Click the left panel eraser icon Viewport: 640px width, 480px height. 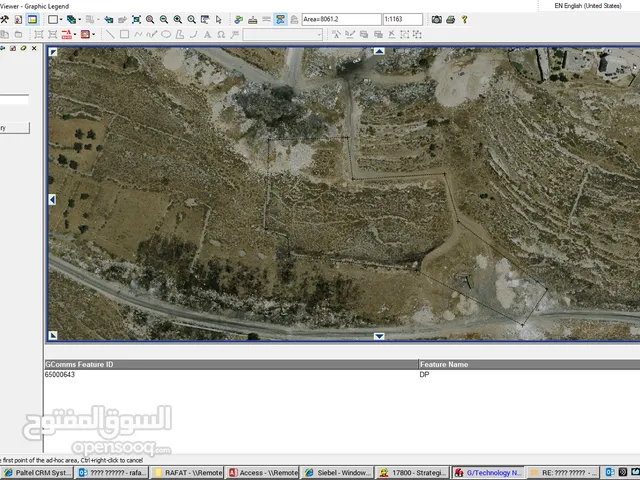point(24,48)
